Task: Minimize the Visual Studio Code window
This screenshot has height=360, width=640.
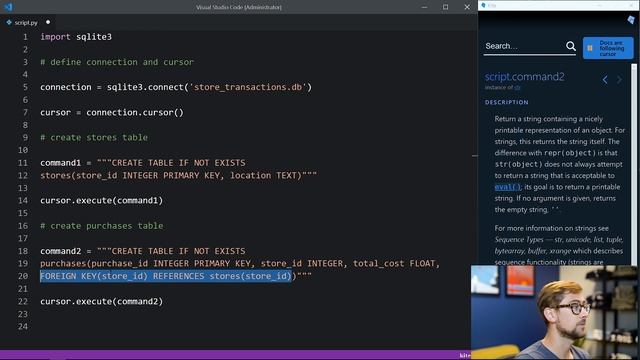Action: (x=424, y=7)
